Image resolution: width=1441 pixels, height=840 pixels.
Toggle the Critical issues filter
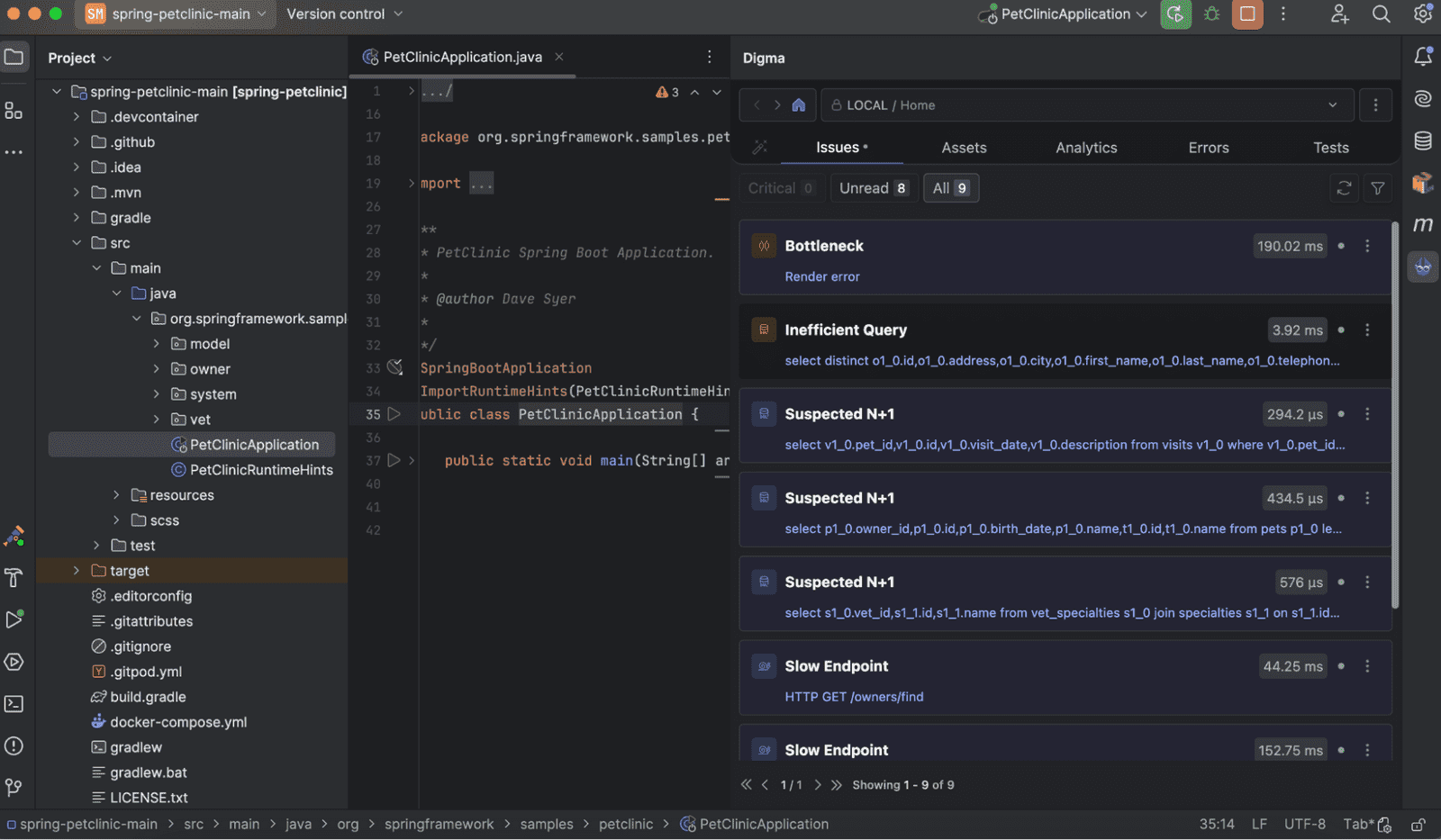click(x=781, y=188)
